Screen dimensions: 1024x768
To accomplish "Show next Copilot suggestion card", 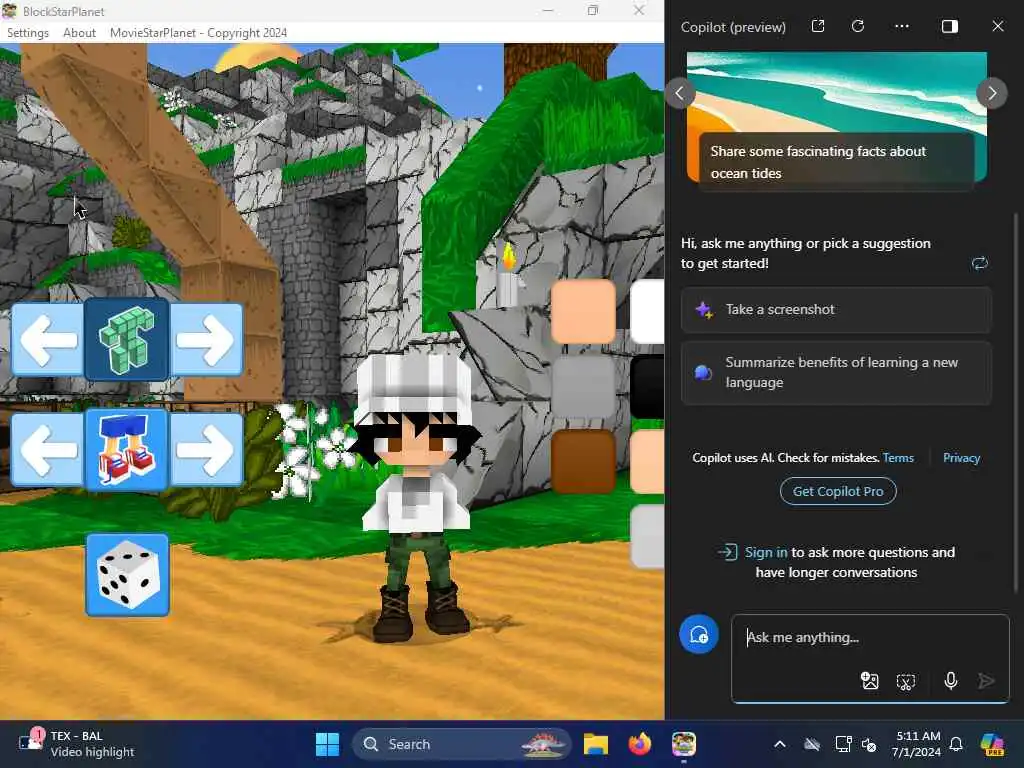I will [992, 93].
